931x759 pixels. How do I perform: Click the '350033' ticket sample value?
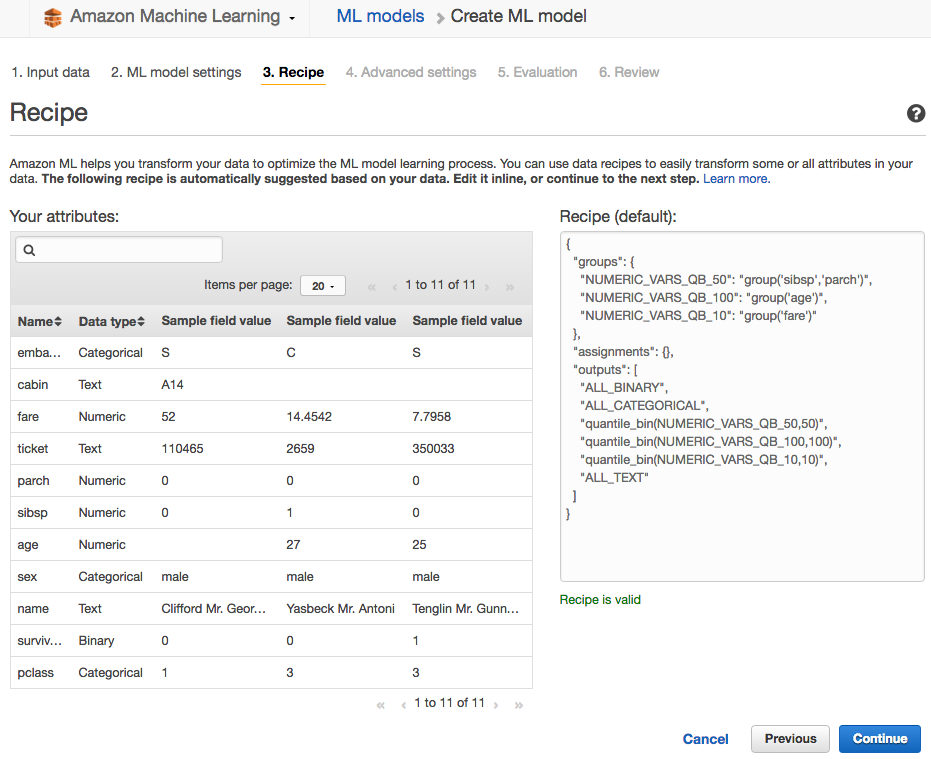(x=433, y=449)
